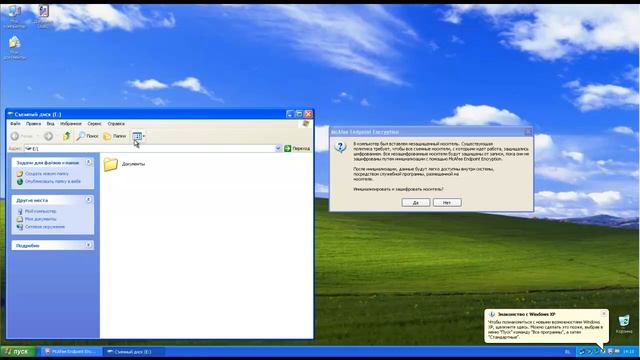This screenshot has width=640, height=360.
Task: Close the McAfee Endpoint Encryption dialog
Action: 528,131
